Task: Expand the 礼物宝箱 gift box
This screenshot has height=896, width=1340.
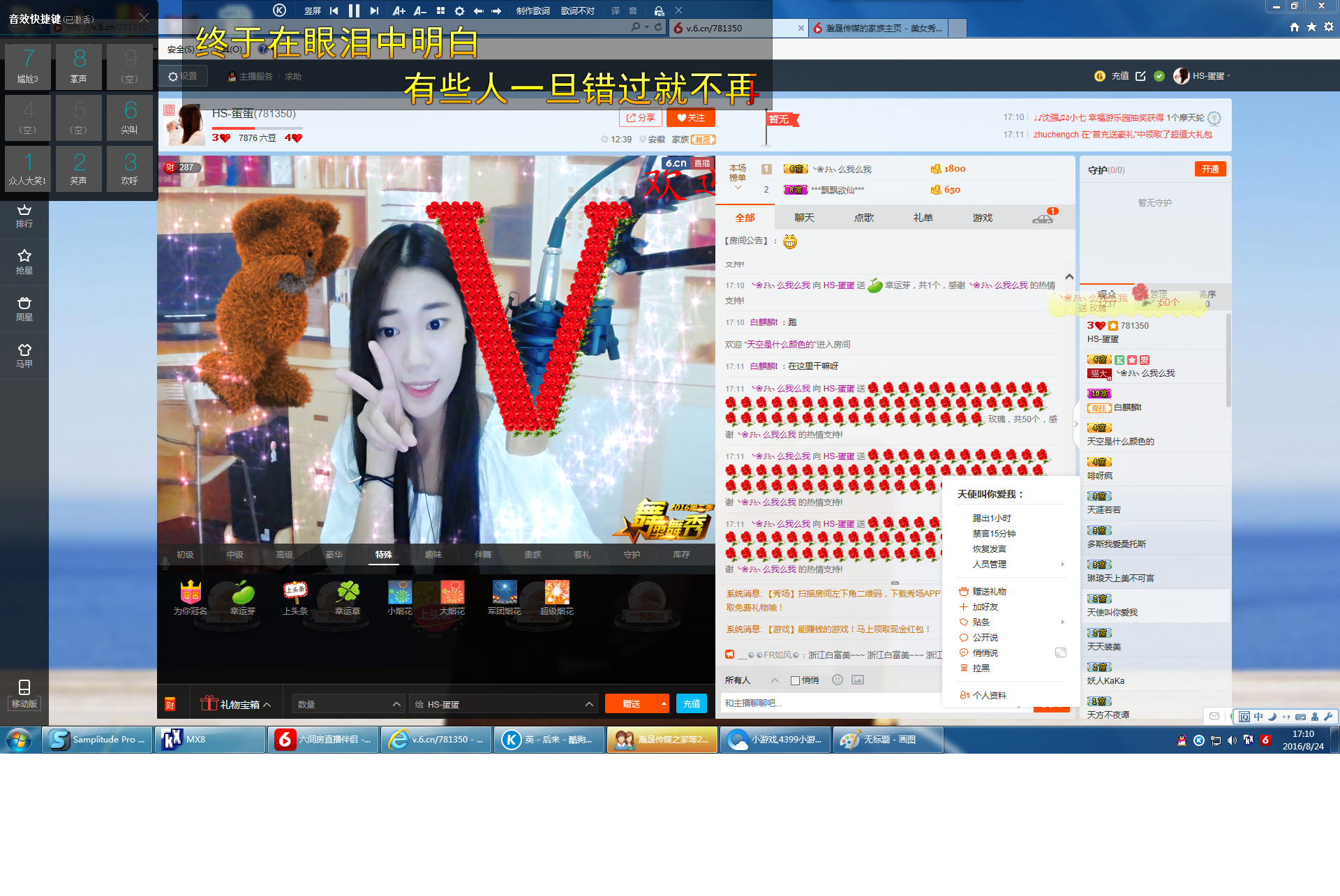Action: pos(236,704)
